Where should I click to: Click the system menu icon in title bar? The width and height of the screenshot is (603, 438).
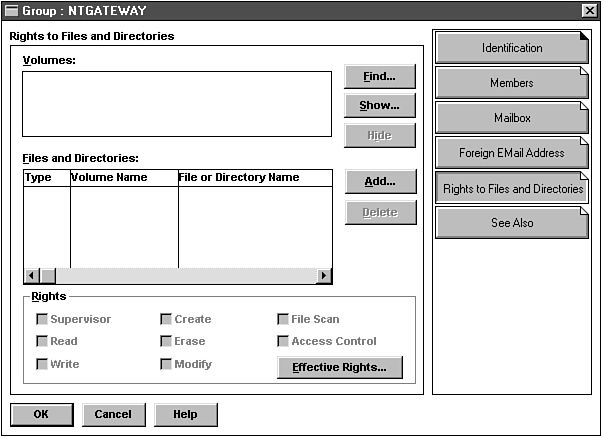point(11,9)
